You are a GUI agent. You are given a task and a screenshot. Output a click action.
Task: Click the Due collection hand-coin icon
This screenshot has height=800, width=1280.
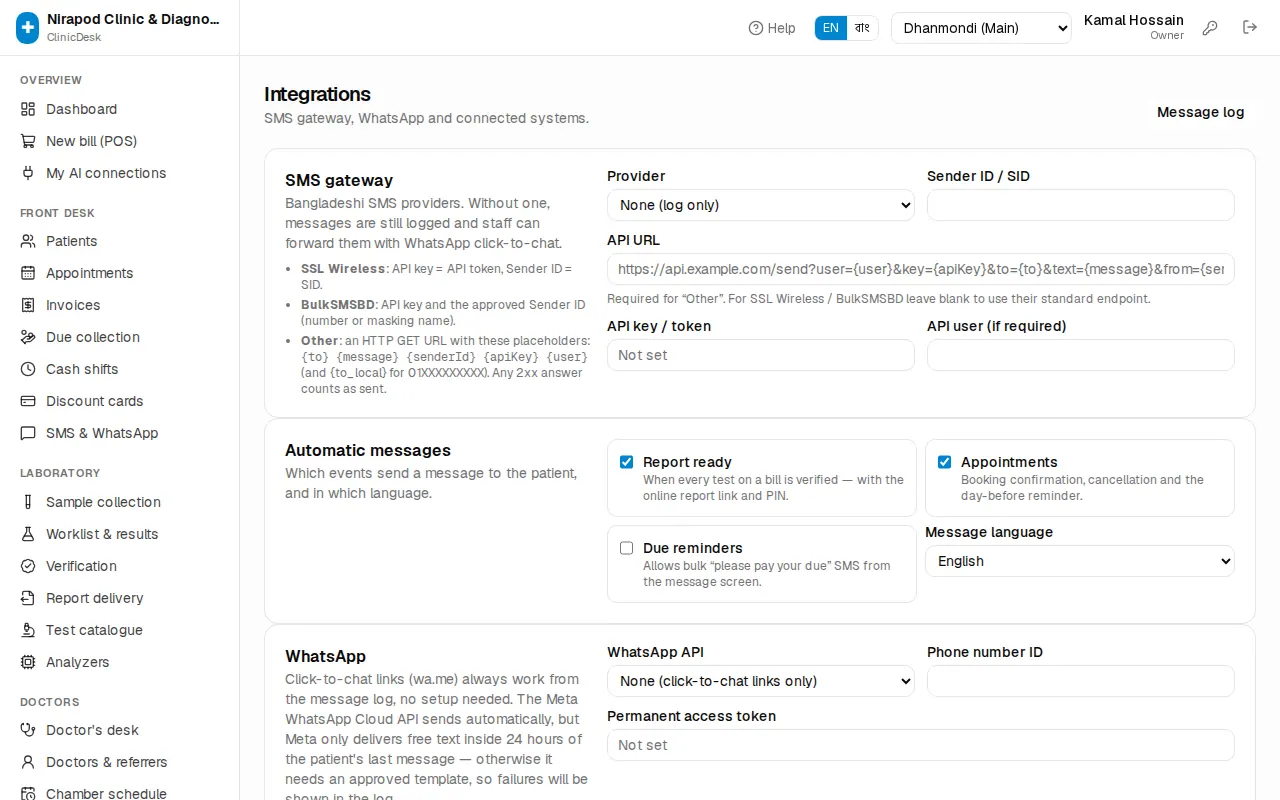point(28,337)
